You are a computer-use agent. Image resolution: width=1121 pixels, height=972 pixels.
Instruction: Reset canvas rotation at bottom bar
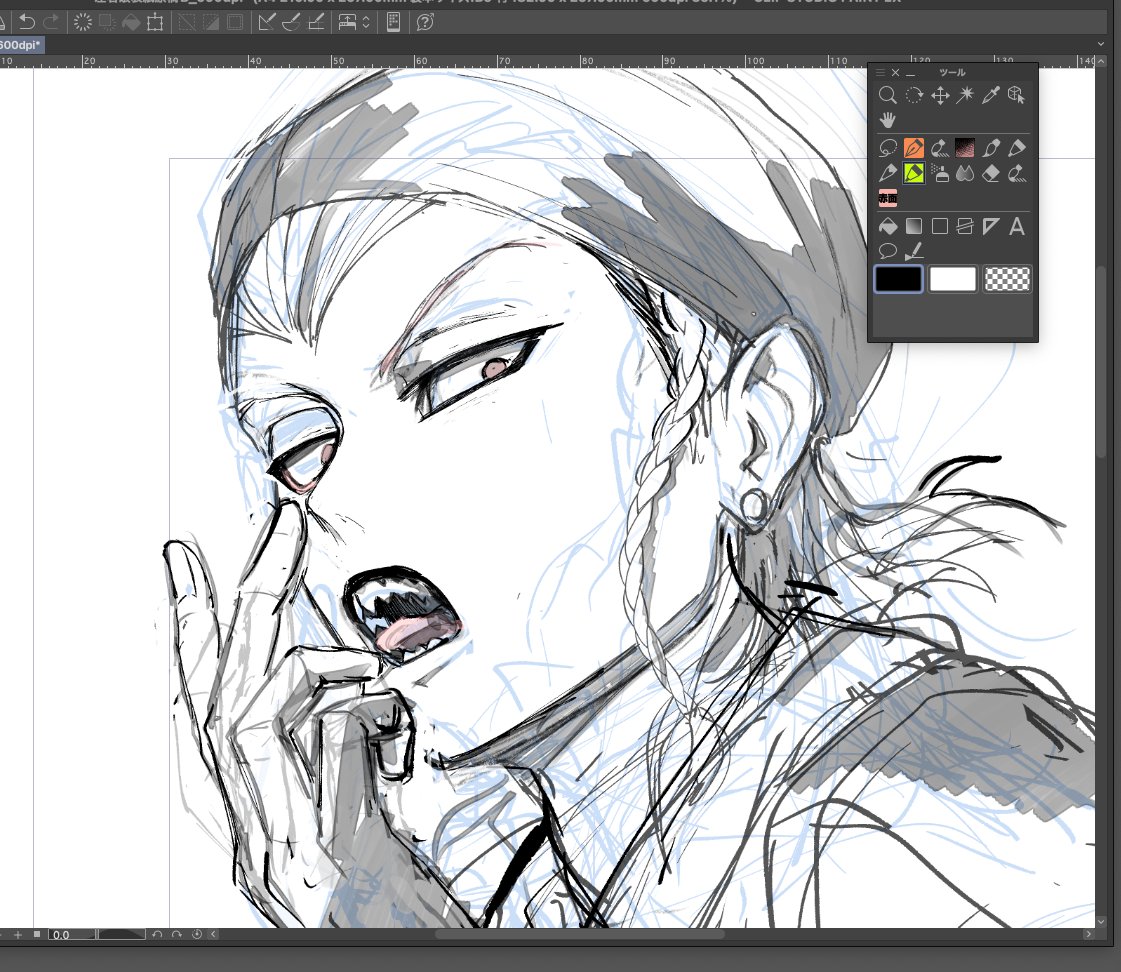pos(197,935)
